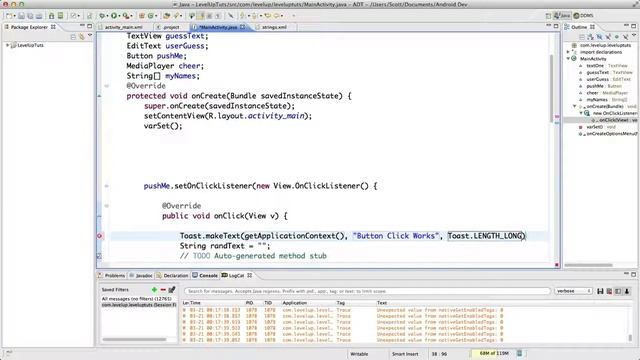The width and height of the screenshot is (640, 360).
Task: Click Forward navigation arrow in toolbar
Action: coord(277,16)
